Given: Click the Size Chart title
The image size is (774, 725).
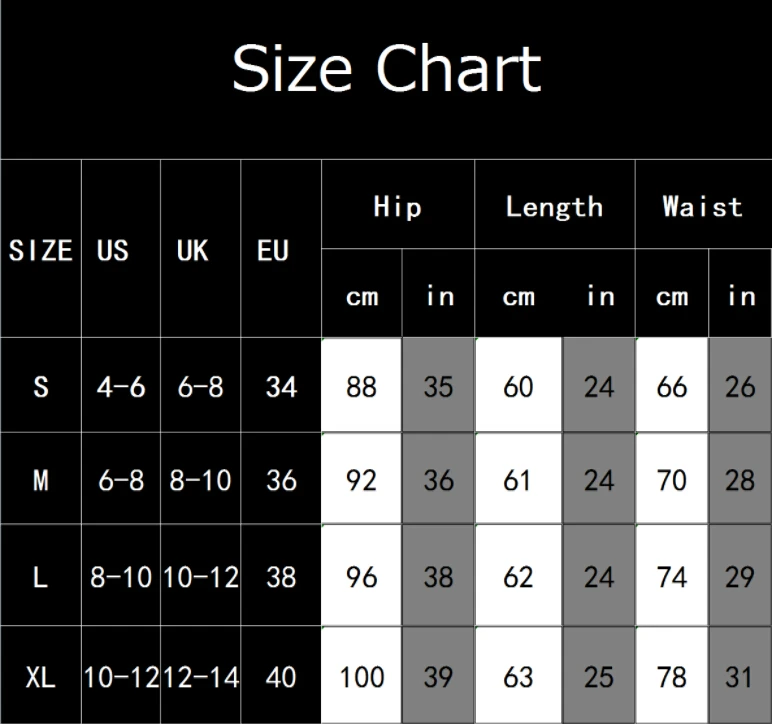Looking at the screenshot, I should coord(387,68).
